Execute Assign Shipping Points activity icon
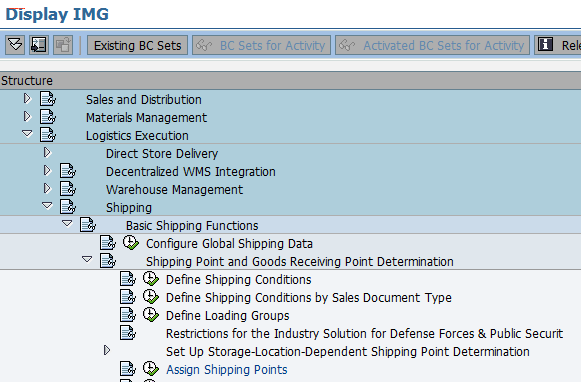 coord(151,369)
